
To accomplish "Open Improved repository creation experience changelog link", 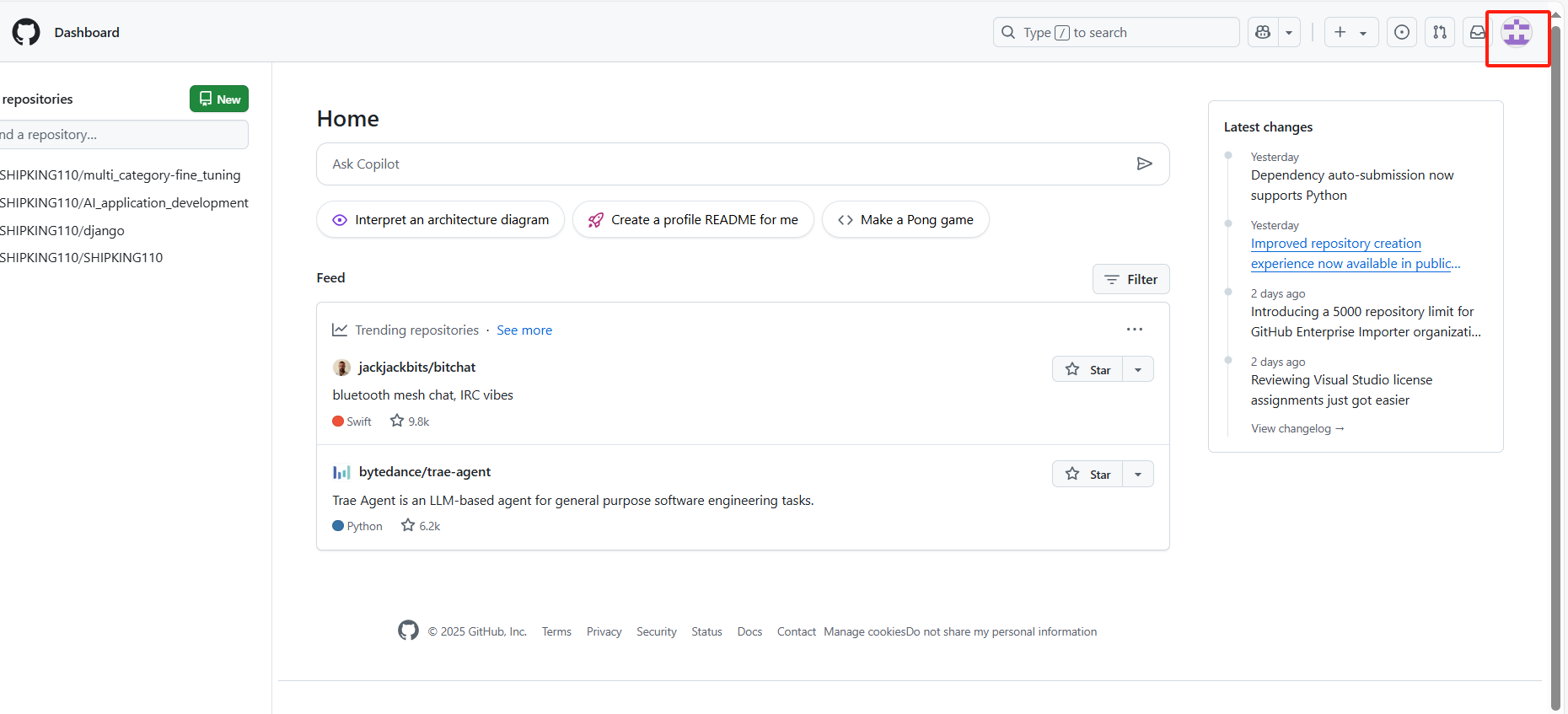I will click(1356, 253).
